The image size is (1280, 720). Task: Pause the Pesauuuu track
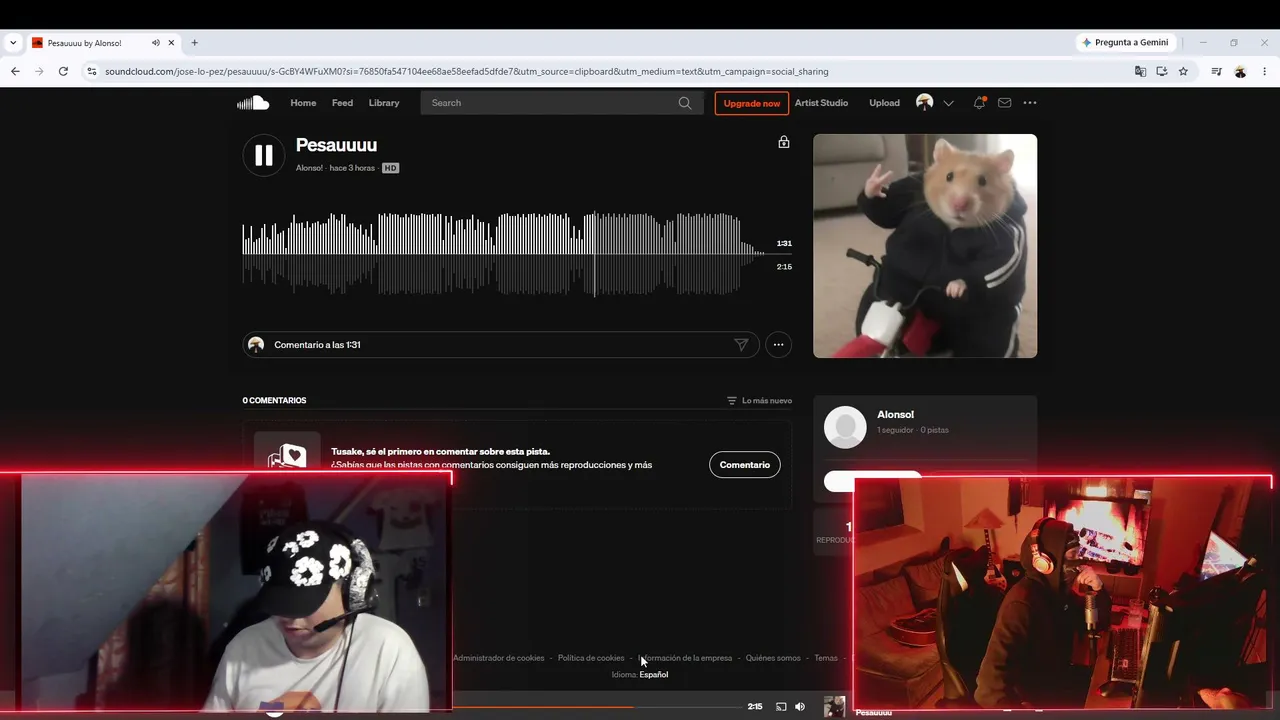point(264,155)
